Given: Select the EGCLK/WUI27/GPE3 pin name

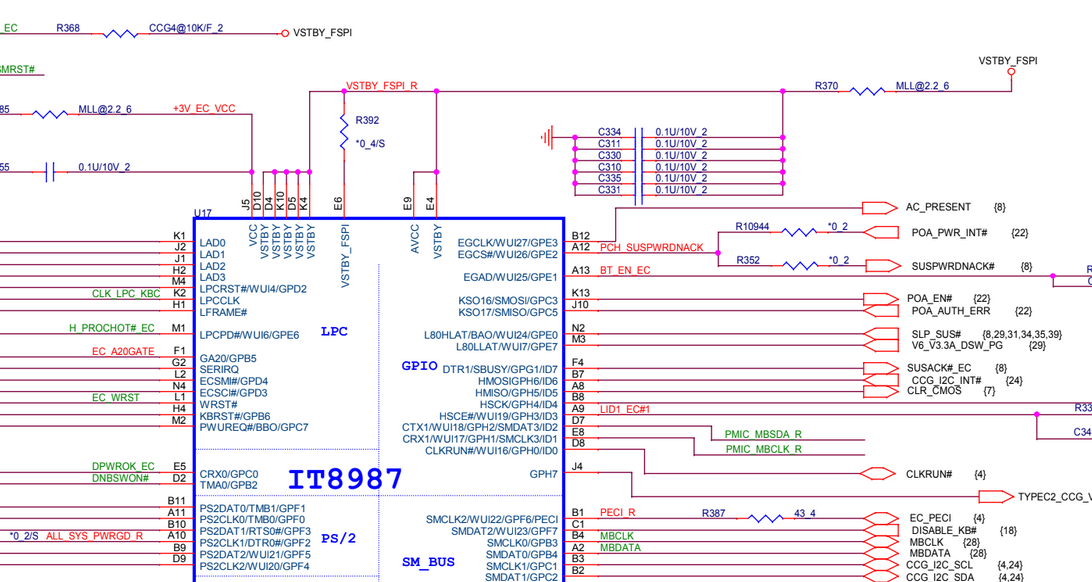Looking at the screenshot, I should tap(508, 243).
